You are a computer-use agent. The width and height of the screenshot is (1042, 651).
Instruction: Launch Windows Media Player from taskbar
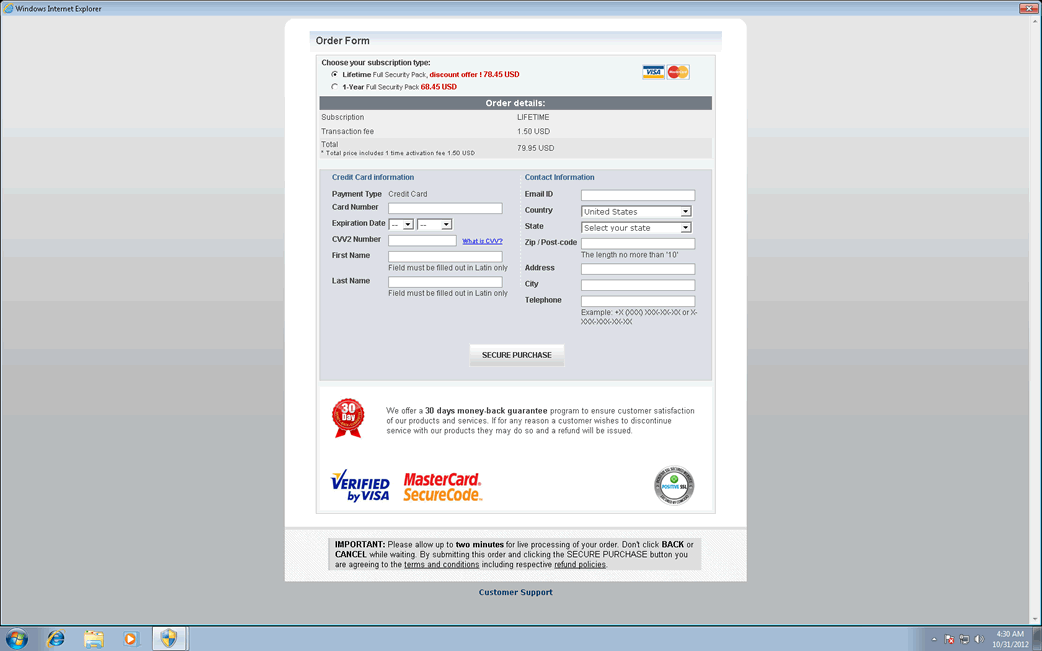coord(130,638)
